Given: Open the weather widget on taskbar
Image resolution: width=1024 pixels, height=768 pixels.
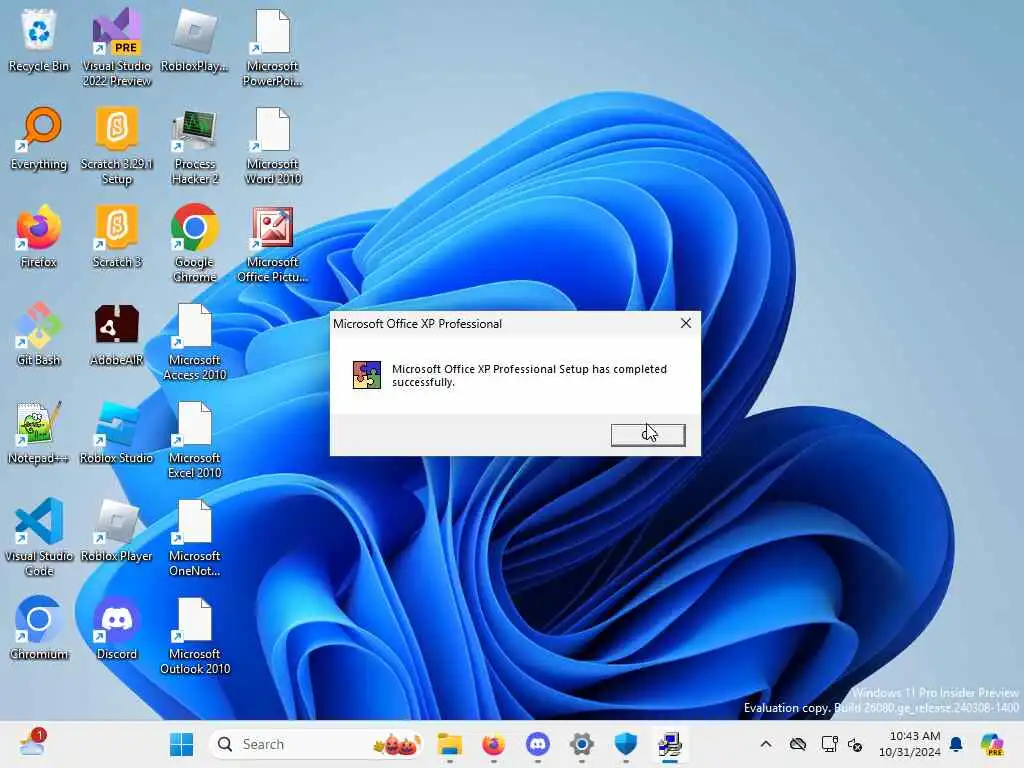Looking at the screenshot, I should 32,743.
